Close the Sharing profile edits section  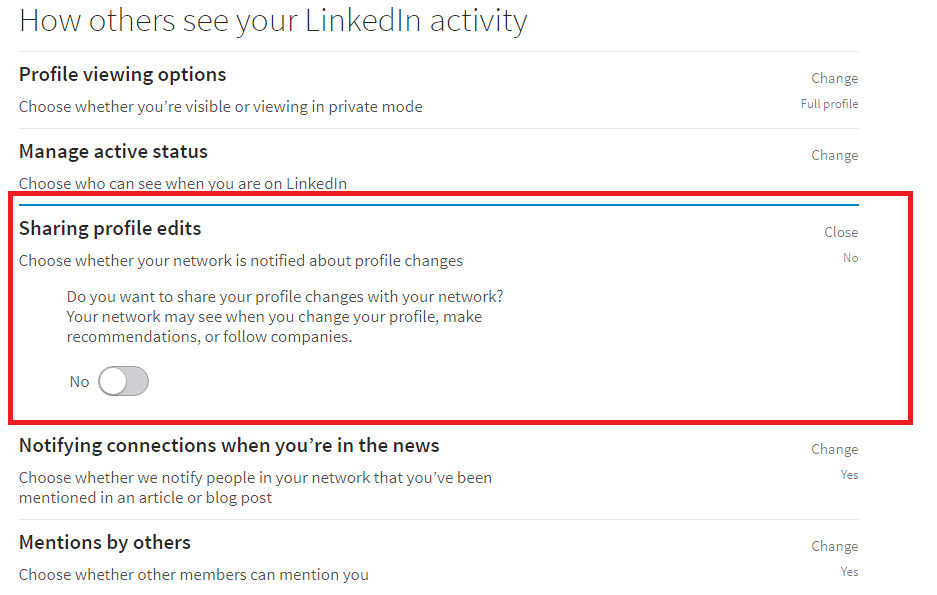840,232
